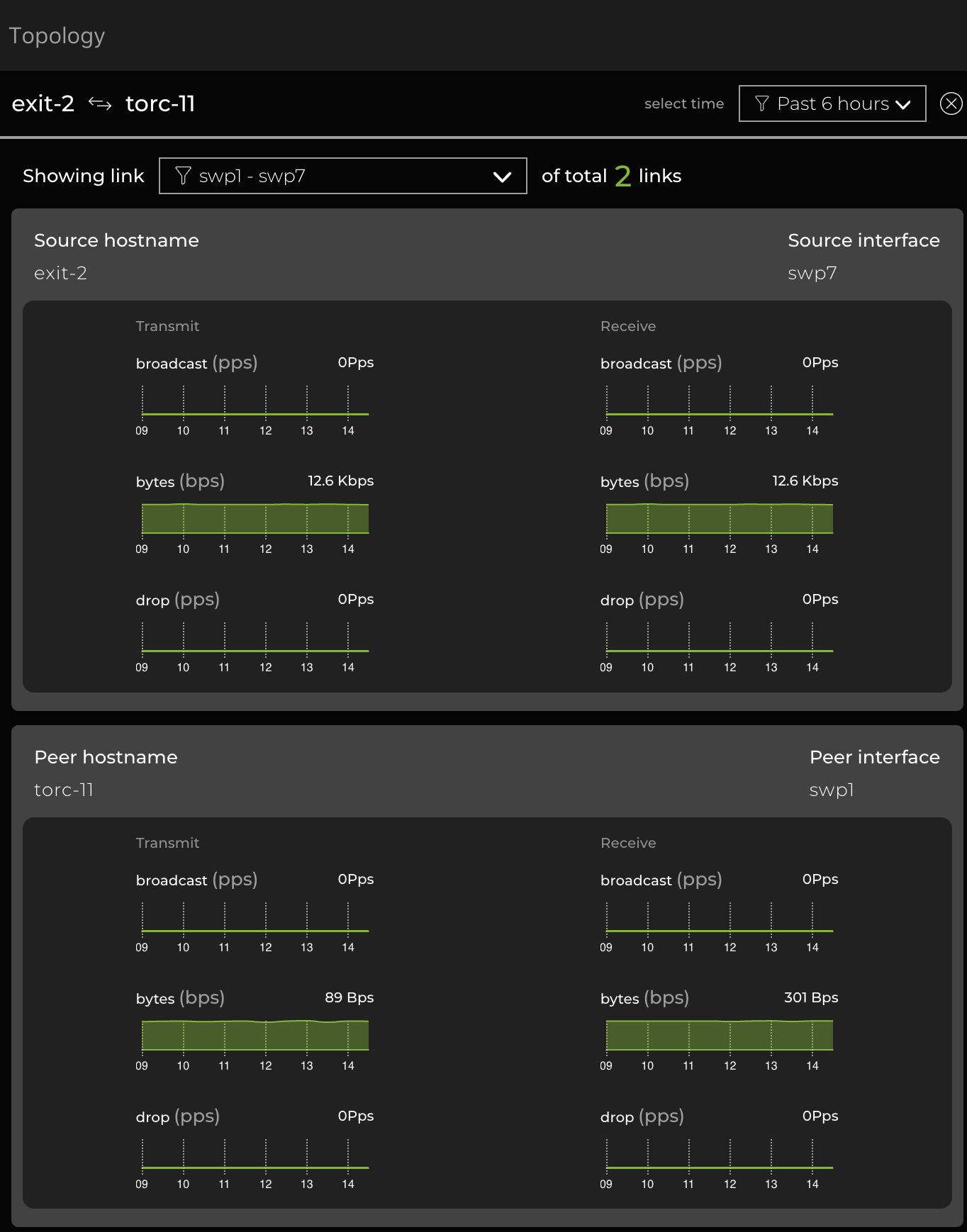
Task: Click the filter icon in the link selector
Action: (x=183, y=176)
